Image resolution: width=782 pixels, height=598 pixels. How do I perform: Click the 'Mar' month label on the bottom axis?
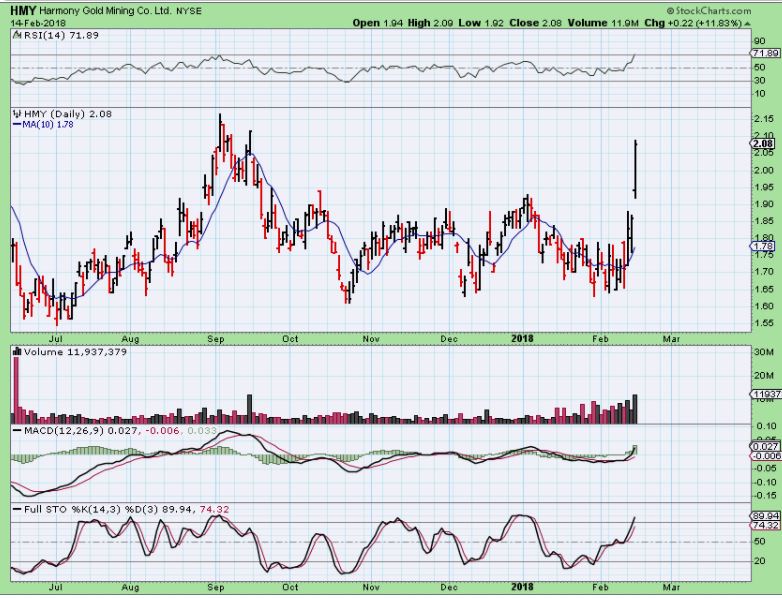click(x=671, y=587)
